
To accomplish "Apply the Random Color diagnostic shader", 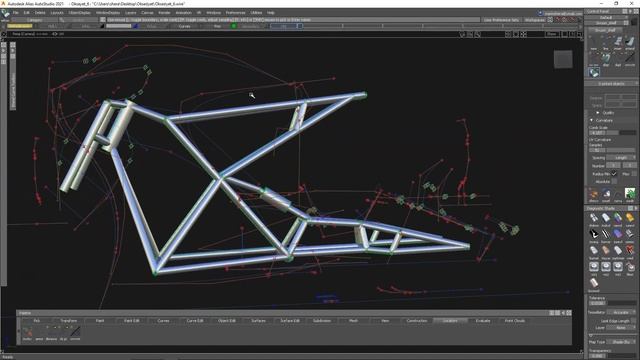I will pos(618,219).
